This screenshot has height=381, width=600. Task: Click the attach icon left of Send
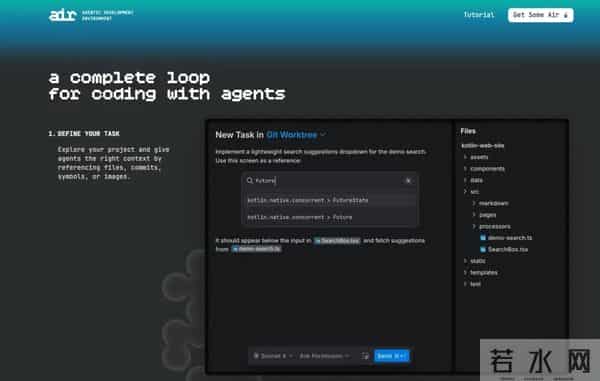(365, 356)
